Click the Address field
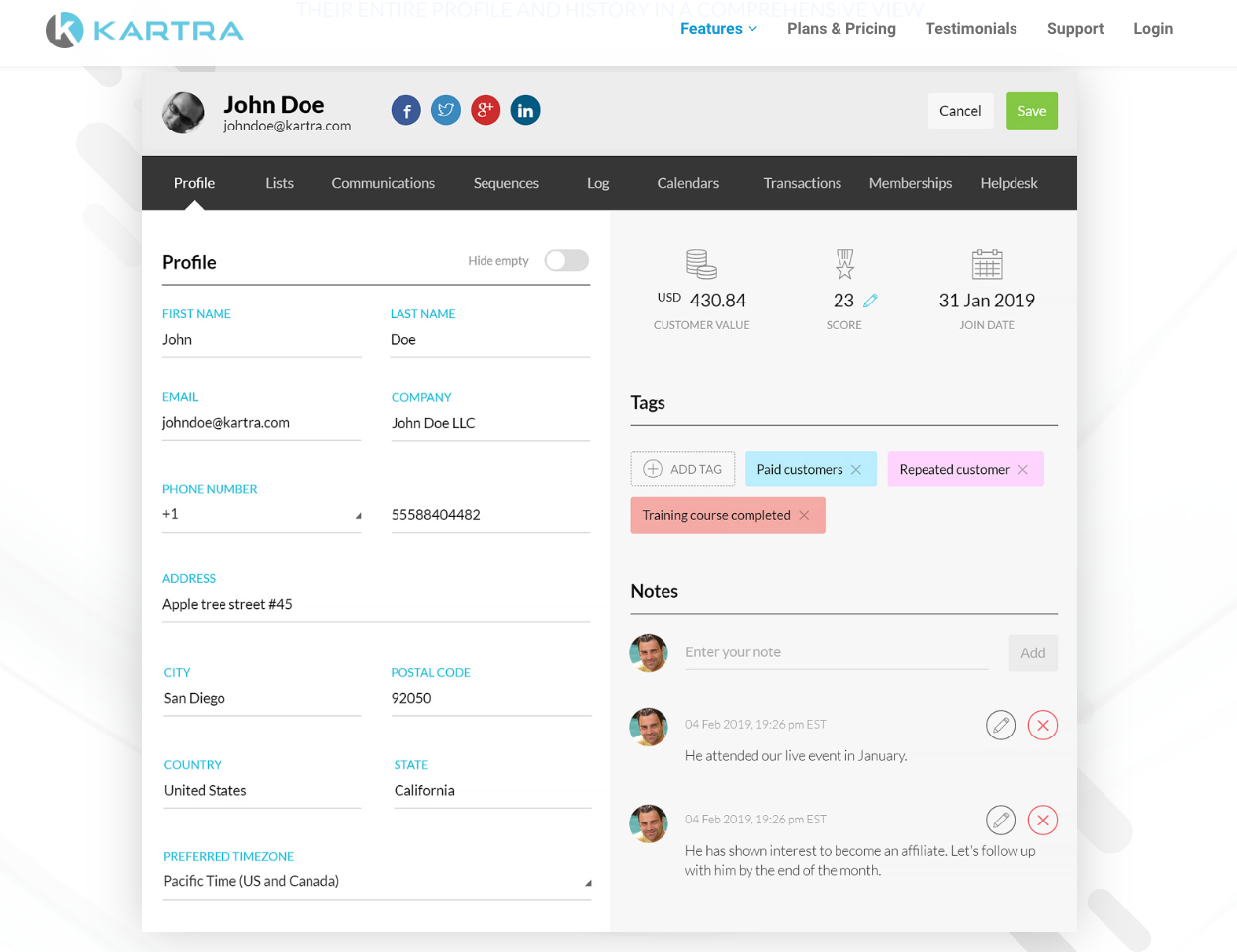The width and height of the screenshot is (1237, 952). coord(376,604)
